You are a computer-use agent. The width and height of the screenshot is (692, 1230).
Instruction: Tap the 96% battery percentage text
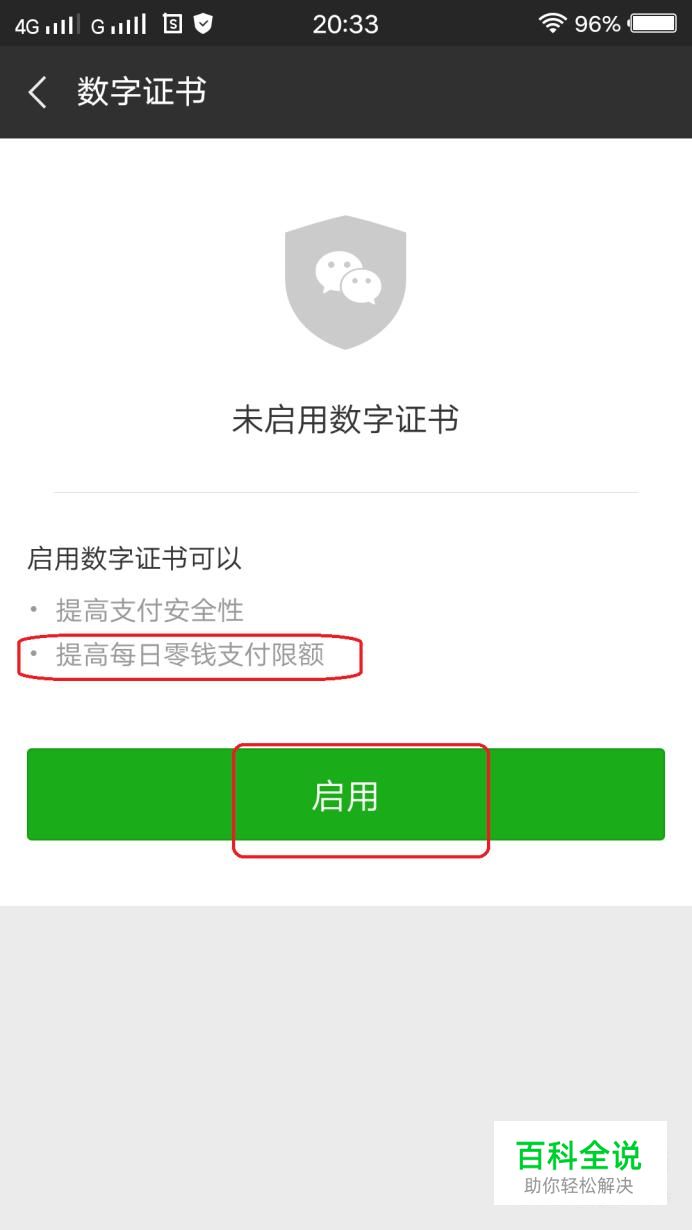coord(597,24)
